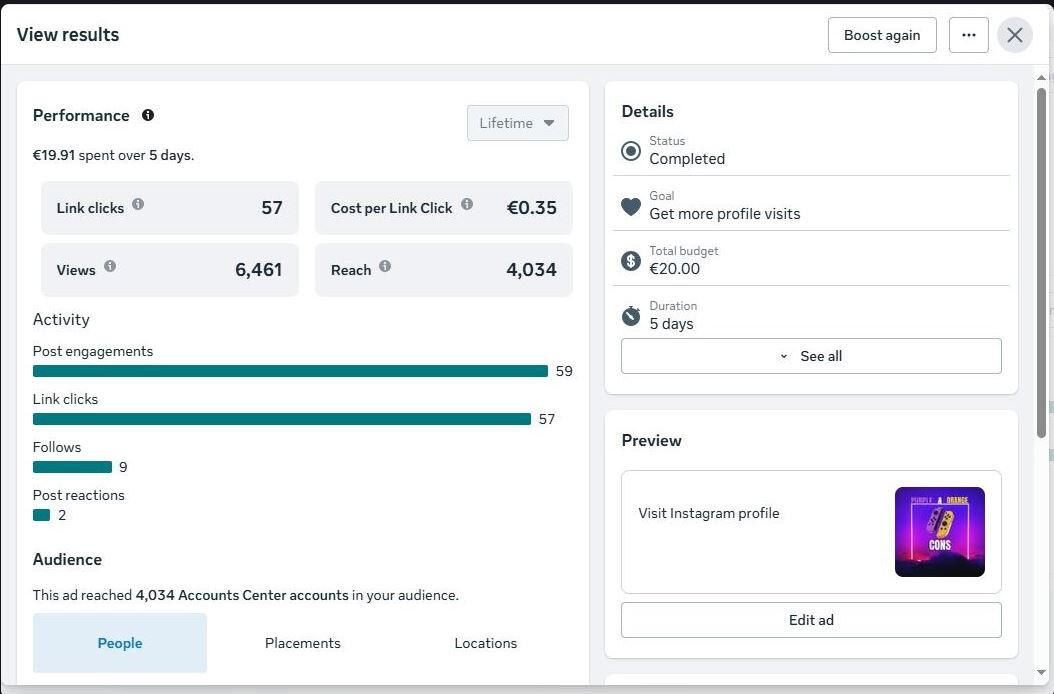The image size is (1054, 694).
Task: Close the View results dialog
Action: pyautogui.click(x=1015, y=35)
